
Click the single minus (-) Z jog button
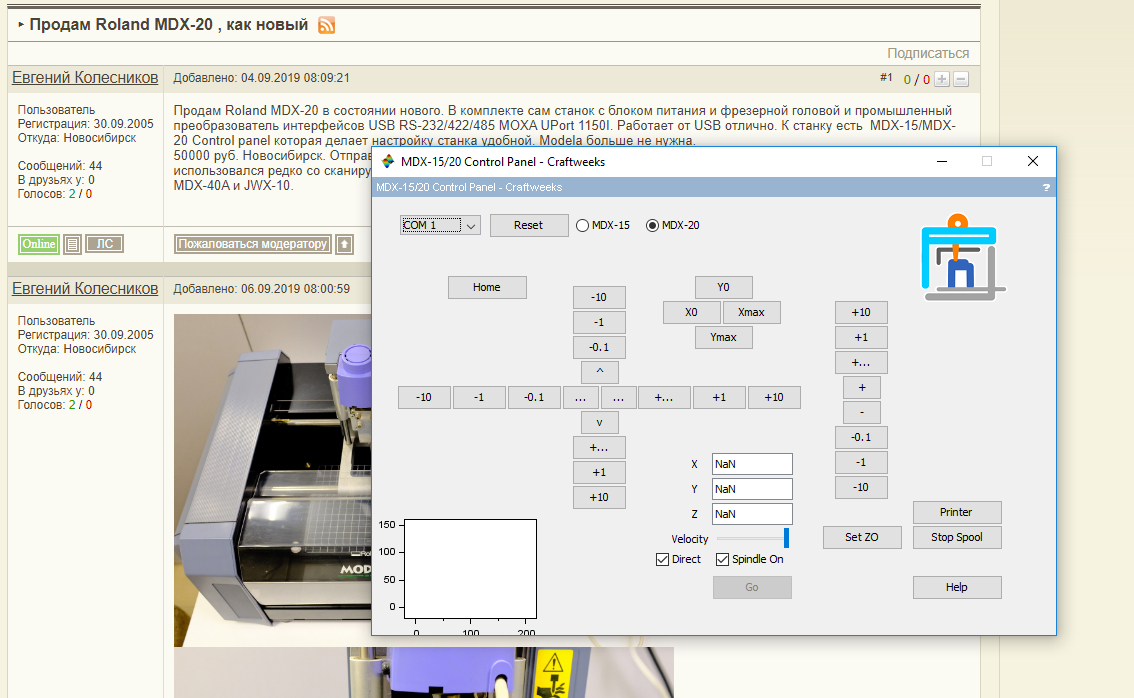click(862, 412)
